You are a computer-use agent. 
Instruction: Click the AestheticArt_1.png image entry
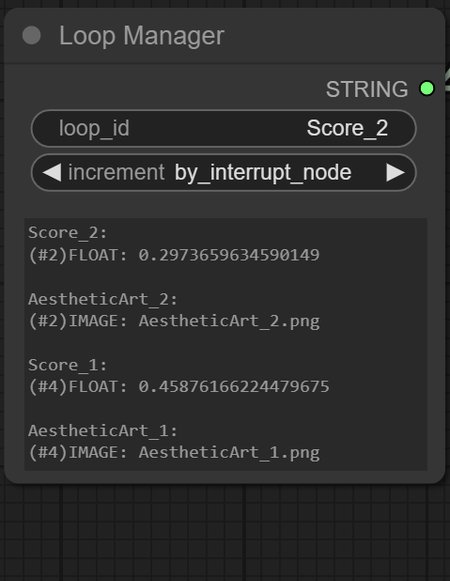pyautogui.click(x=174, y=453)
